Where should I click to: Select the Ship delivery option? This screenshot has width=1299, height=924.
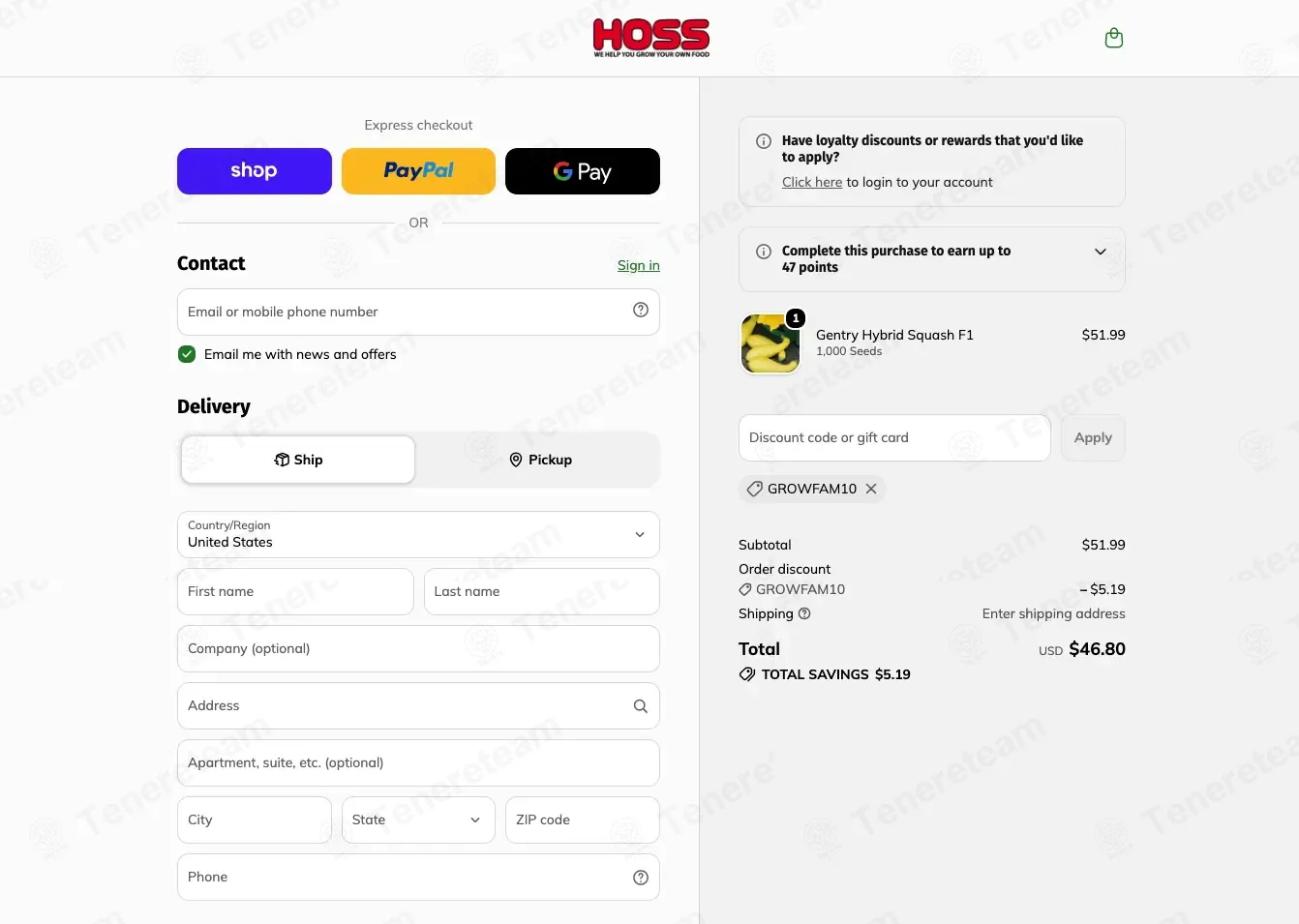click(298, 460)
